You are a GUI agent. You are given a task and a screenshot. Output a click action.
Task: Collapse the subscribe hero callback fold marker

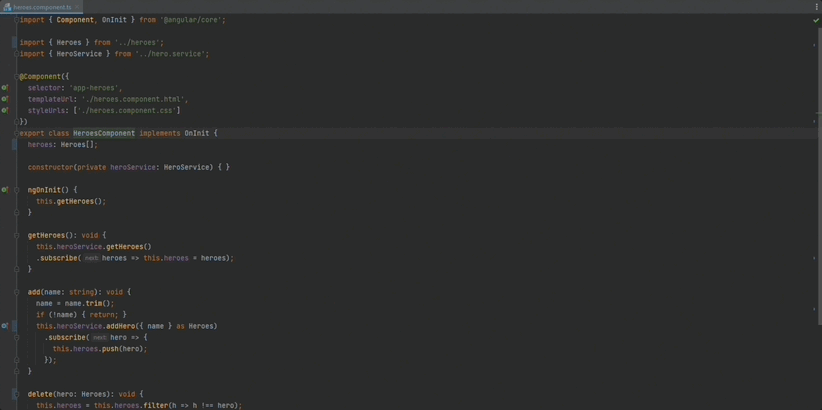click(16, 337)
